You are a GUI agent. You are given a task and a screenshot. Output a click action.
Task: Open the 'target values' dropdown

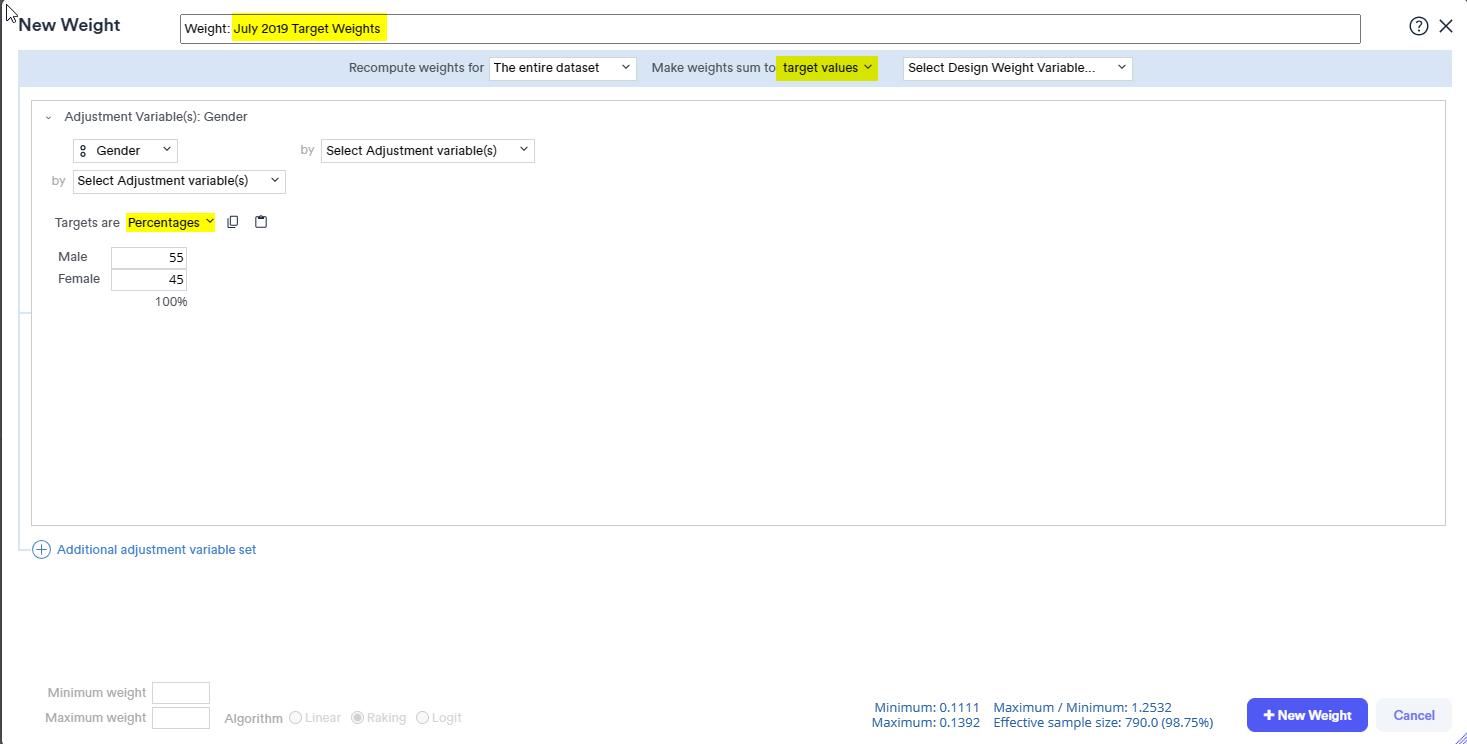828,68
